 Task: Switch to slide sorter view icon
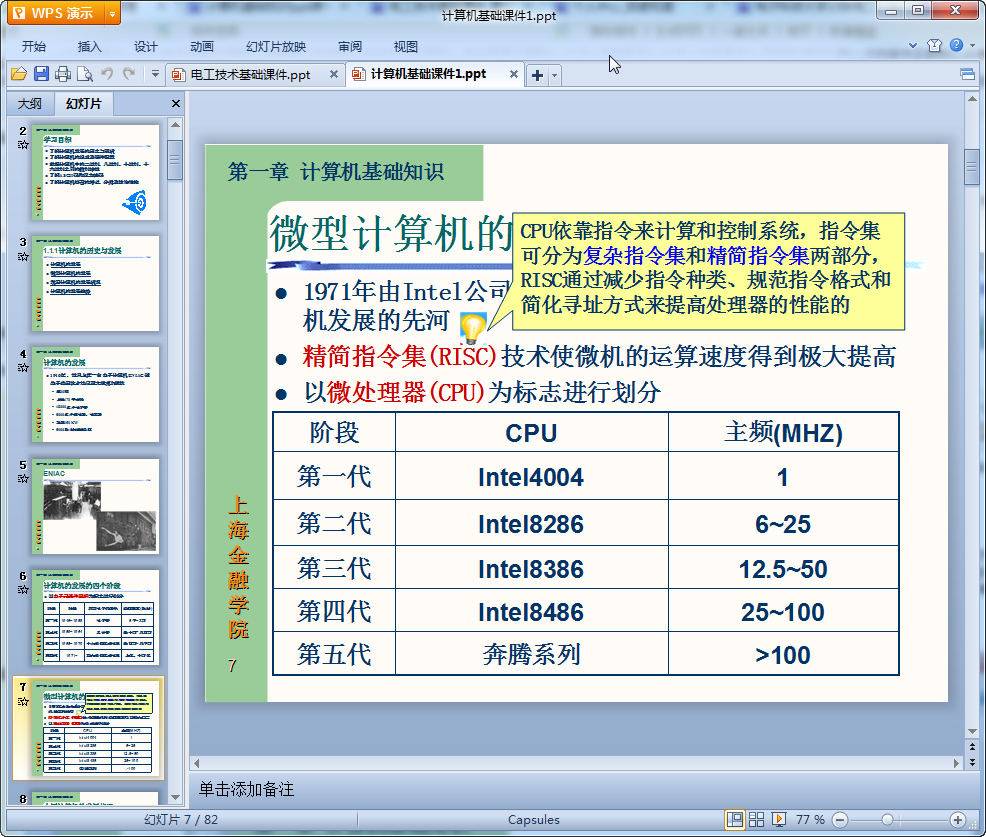click(x=757, y=819)
